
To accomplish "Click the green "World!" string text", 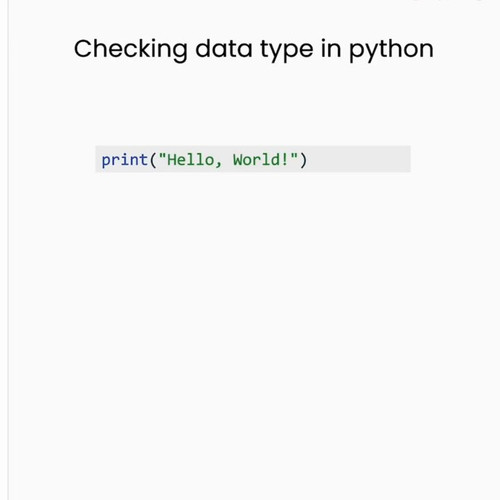I will pyautogui.click(x=260, y=160).
